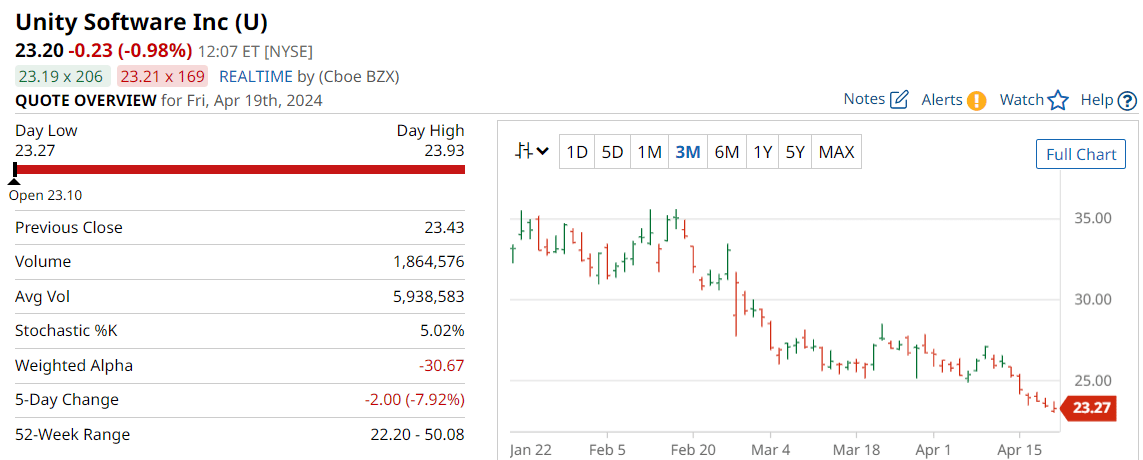This screenshot has height=460, width=1143.
Task: Click the day range marker triangle
Action: coord(15,179)
